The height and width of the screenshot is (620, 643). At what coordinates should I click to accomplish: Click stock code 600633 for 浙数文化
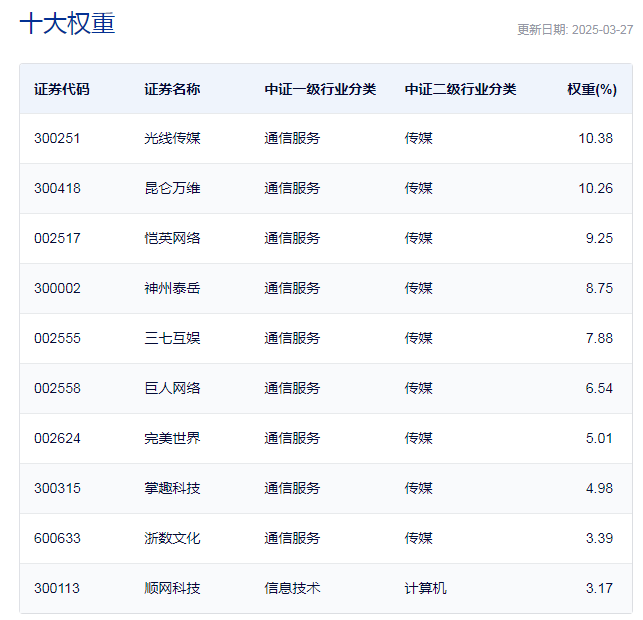(x=57, y=538)
